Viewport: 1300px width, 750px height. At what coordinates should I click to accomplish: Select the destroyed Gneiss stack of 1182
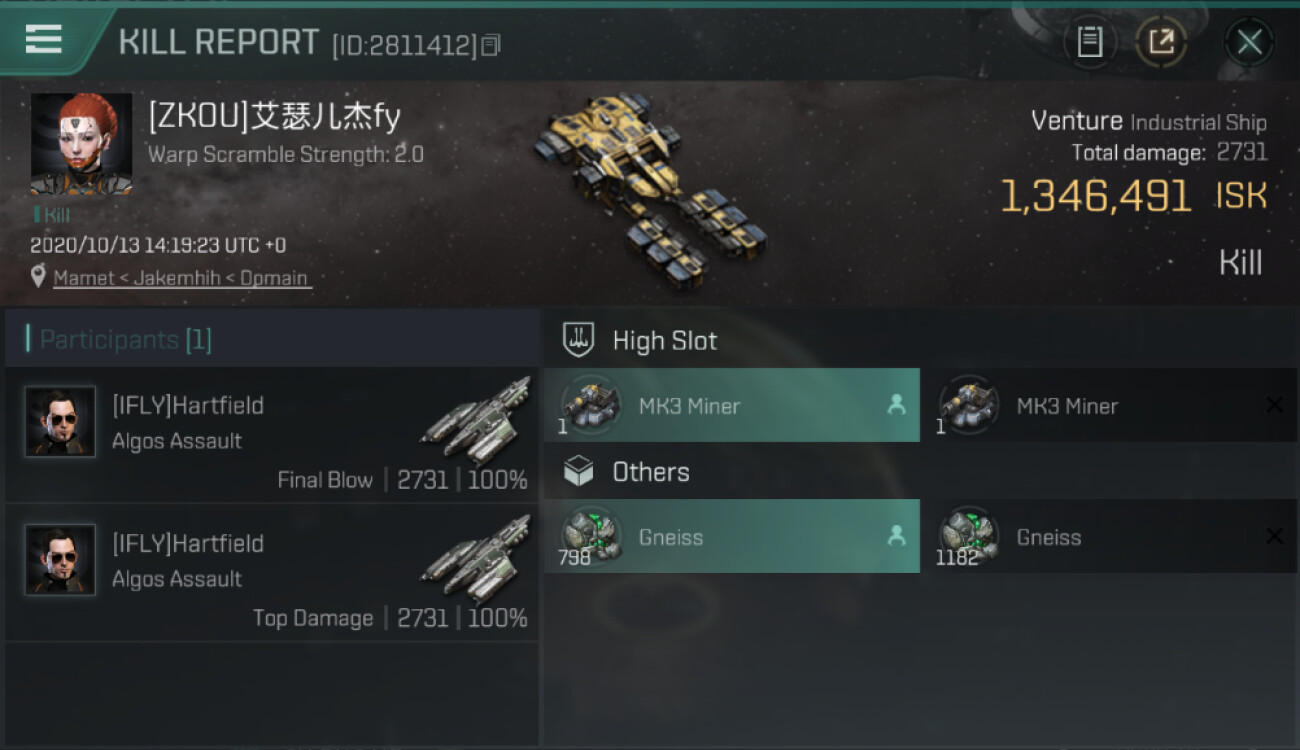pyautogui.click(x=1110, y=536)
